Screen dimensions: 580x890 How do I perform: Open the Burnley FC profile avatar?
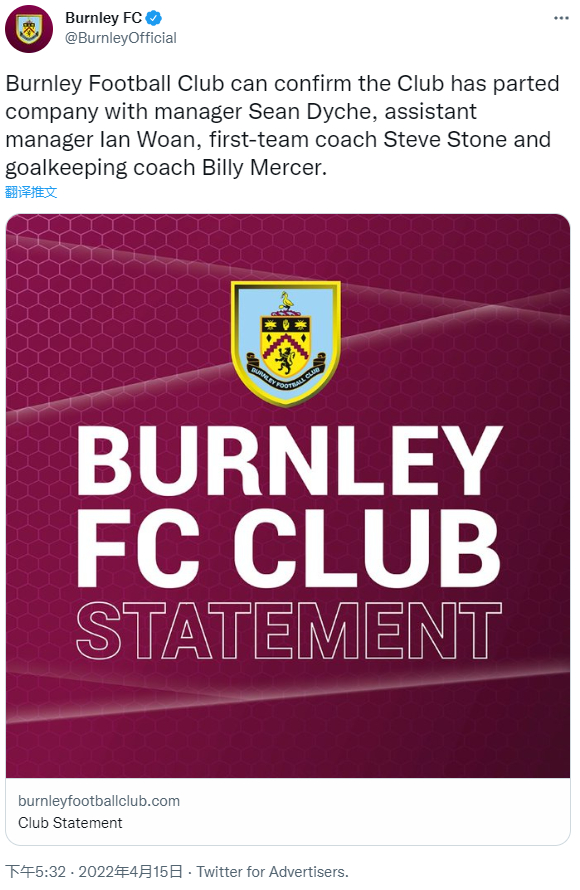click(29, 28)
